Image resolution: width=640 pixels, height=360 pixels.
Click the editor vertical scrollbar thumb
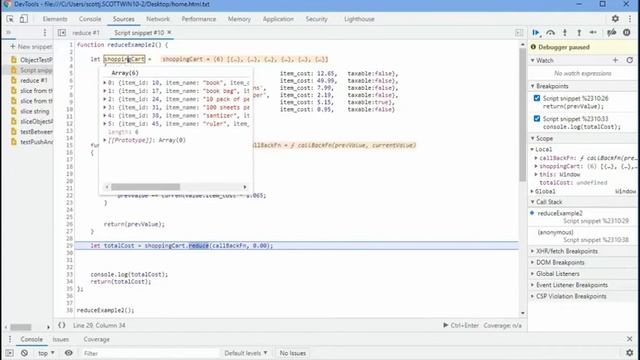coord(522,115)
